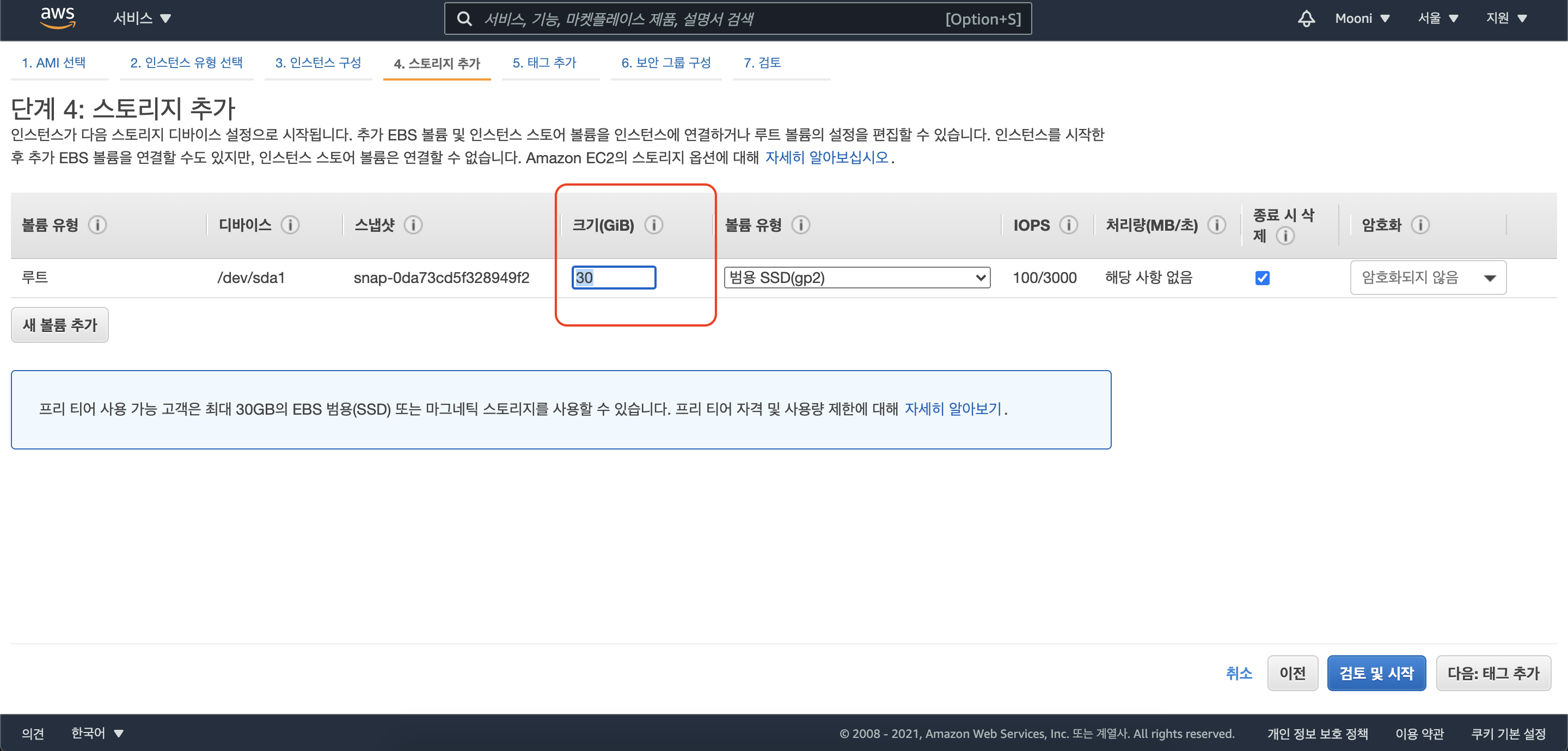
Task: Expand the 한국어 language selector
Action: coord(97,734)
